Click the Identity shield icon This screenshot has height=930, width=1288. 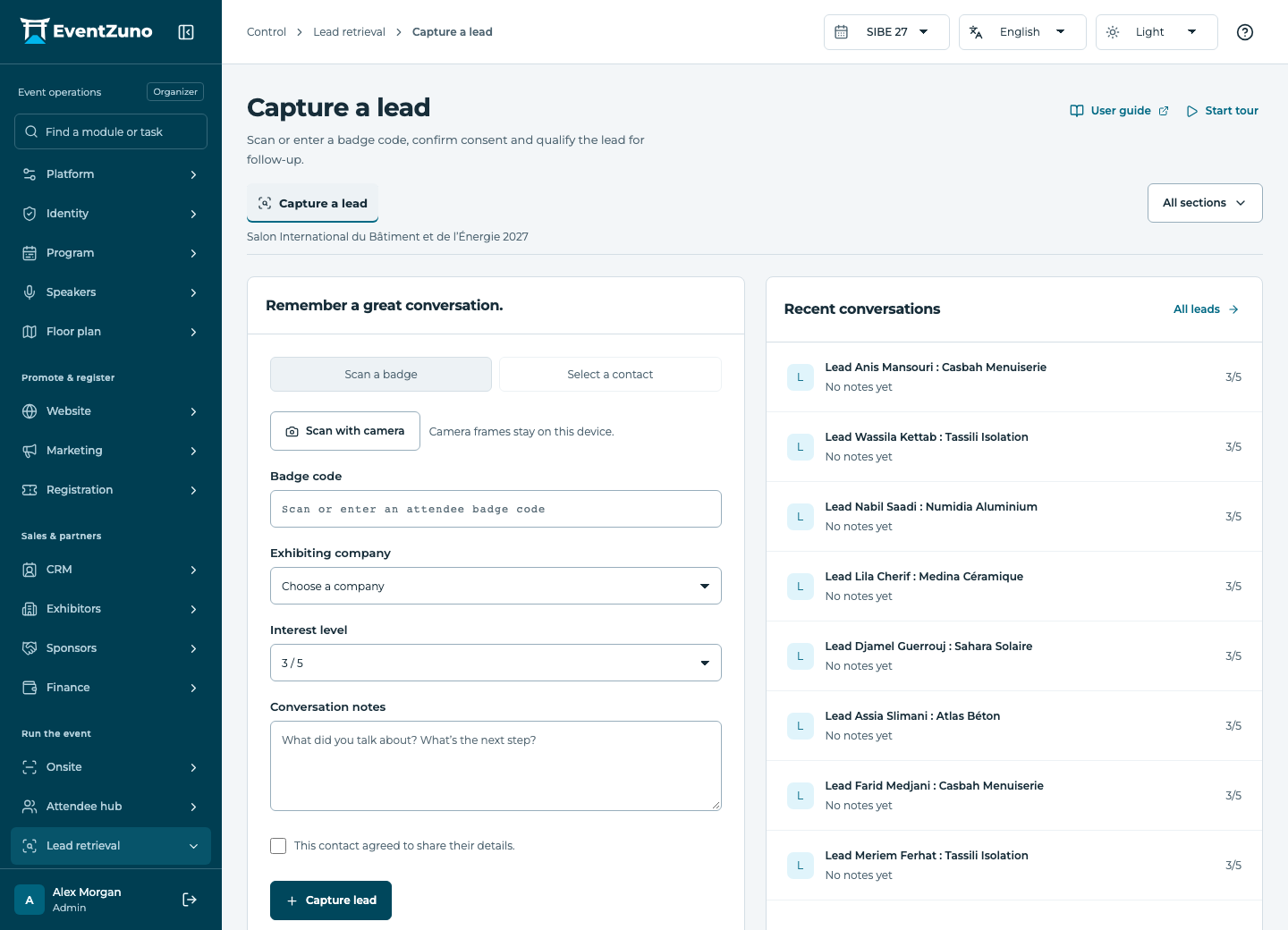click(30, 214)
